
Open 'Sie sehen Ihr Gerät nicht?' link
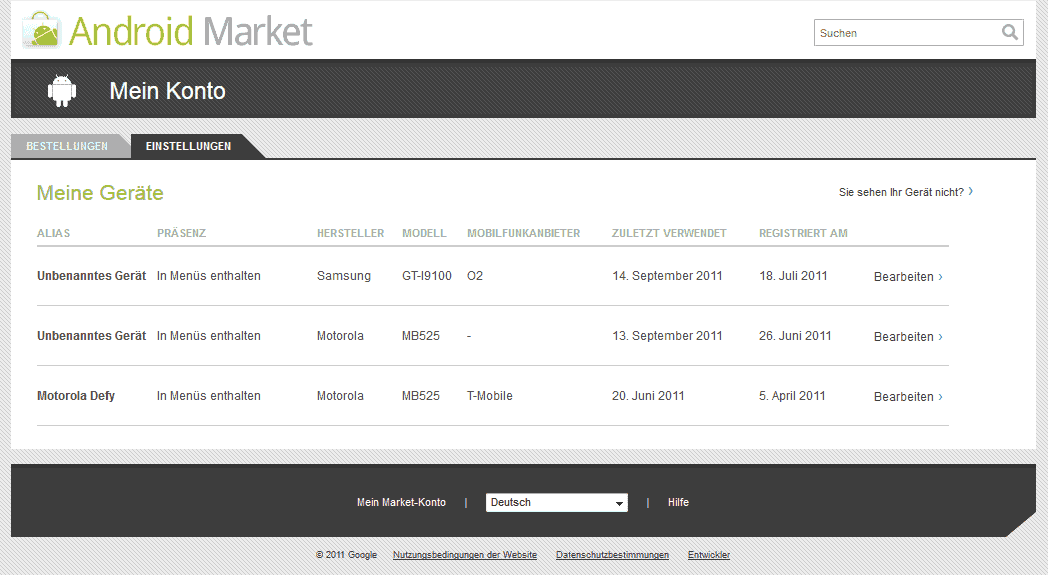pyautogui.click(x=906, y=192)
